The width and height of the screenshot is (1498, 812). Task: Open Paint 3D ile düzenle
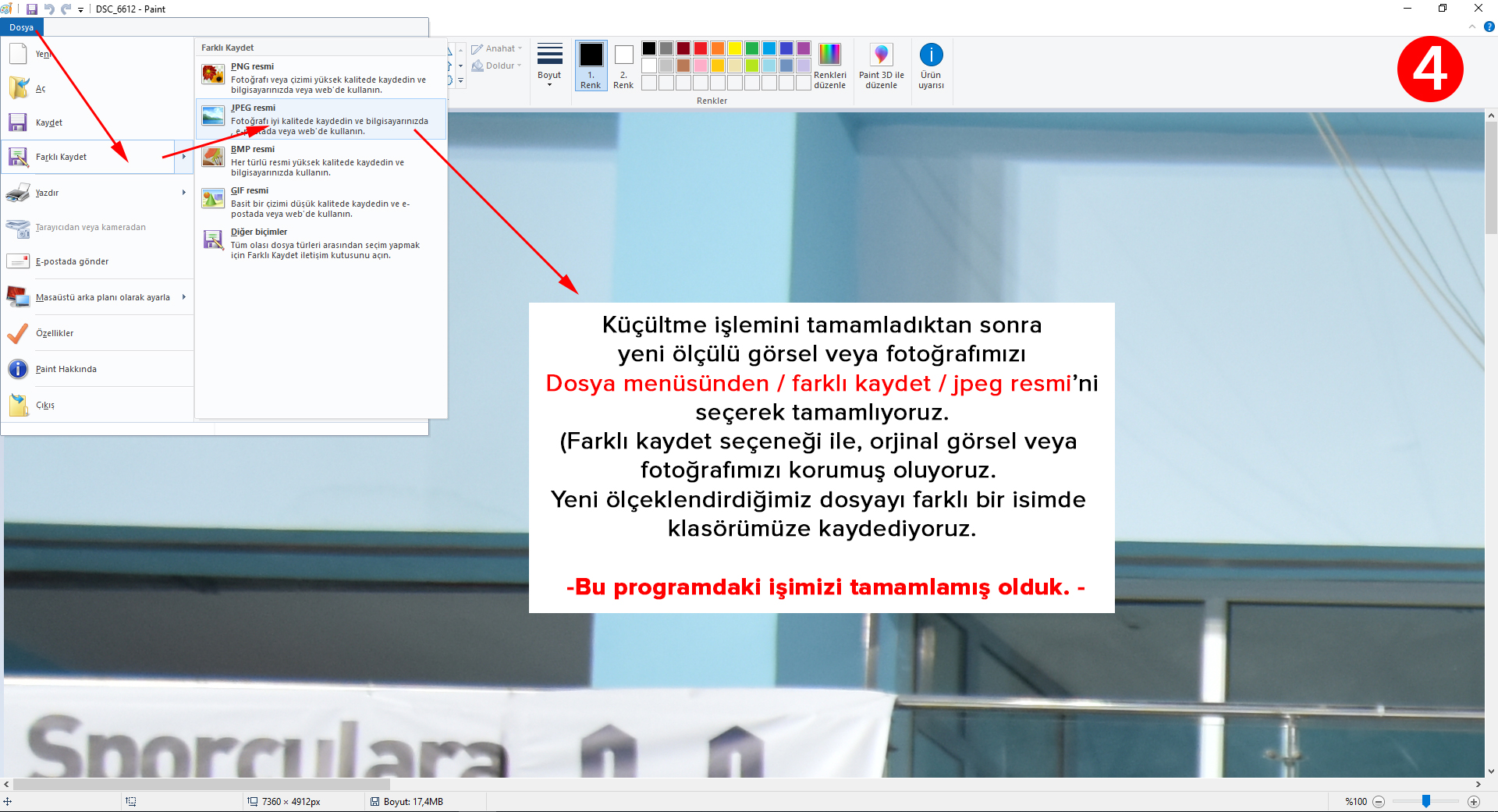pos(881,66)
